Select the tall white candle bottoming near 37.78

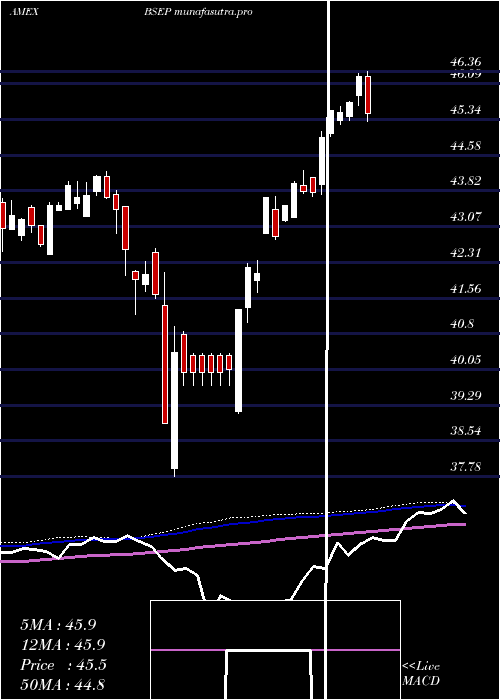(175, 402)
